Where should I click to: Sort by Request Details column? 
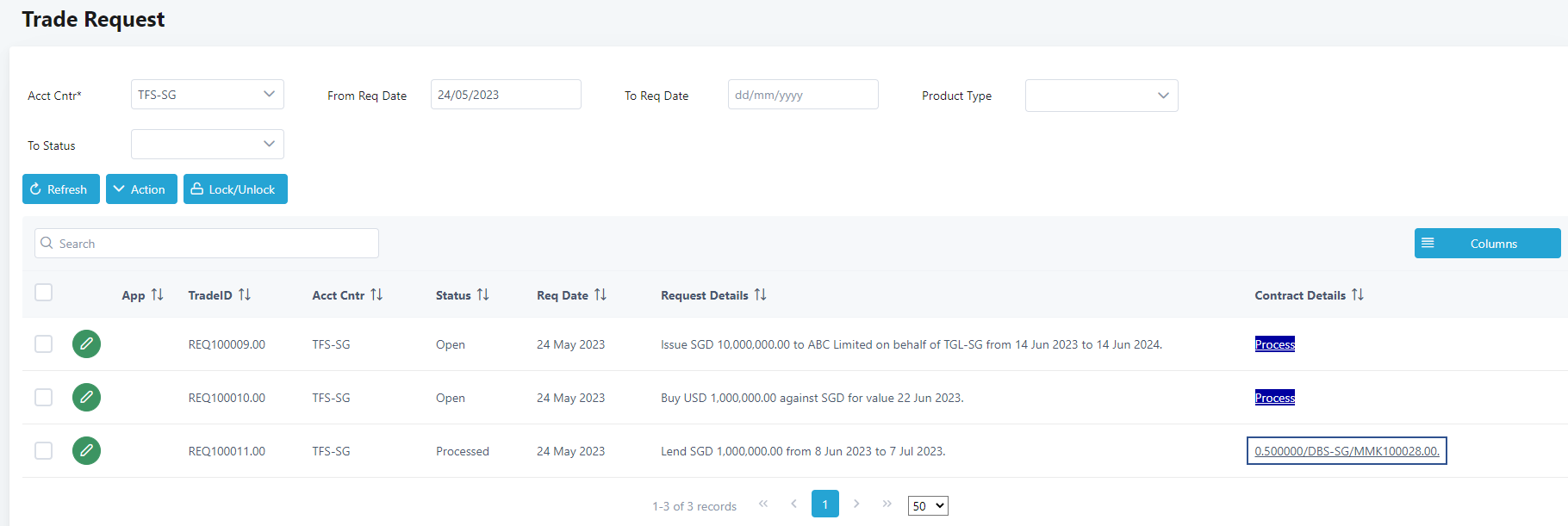760,295
